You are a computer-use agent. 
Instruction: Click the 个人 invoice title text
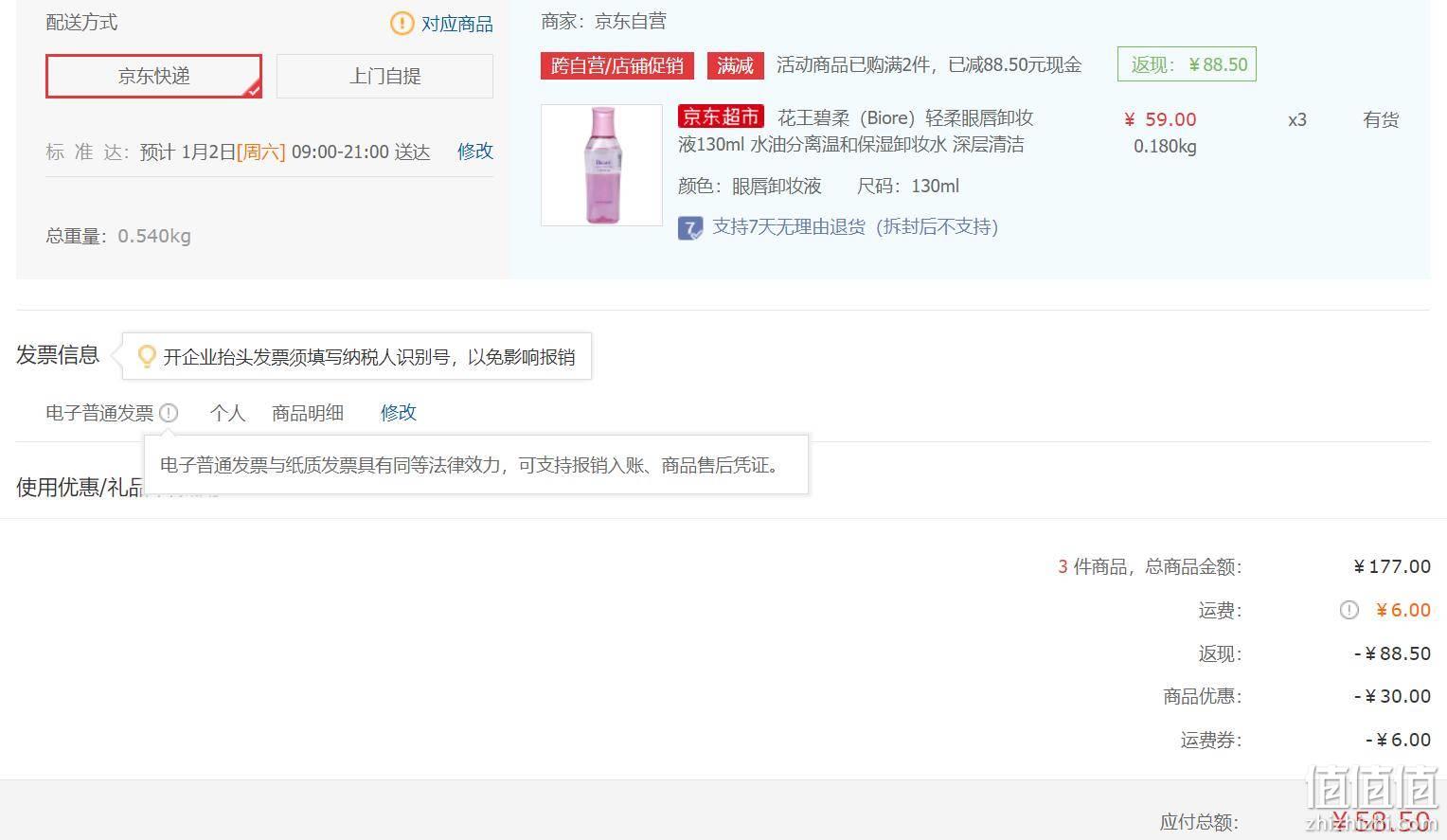pyautogui.click(x=227, y=413)
